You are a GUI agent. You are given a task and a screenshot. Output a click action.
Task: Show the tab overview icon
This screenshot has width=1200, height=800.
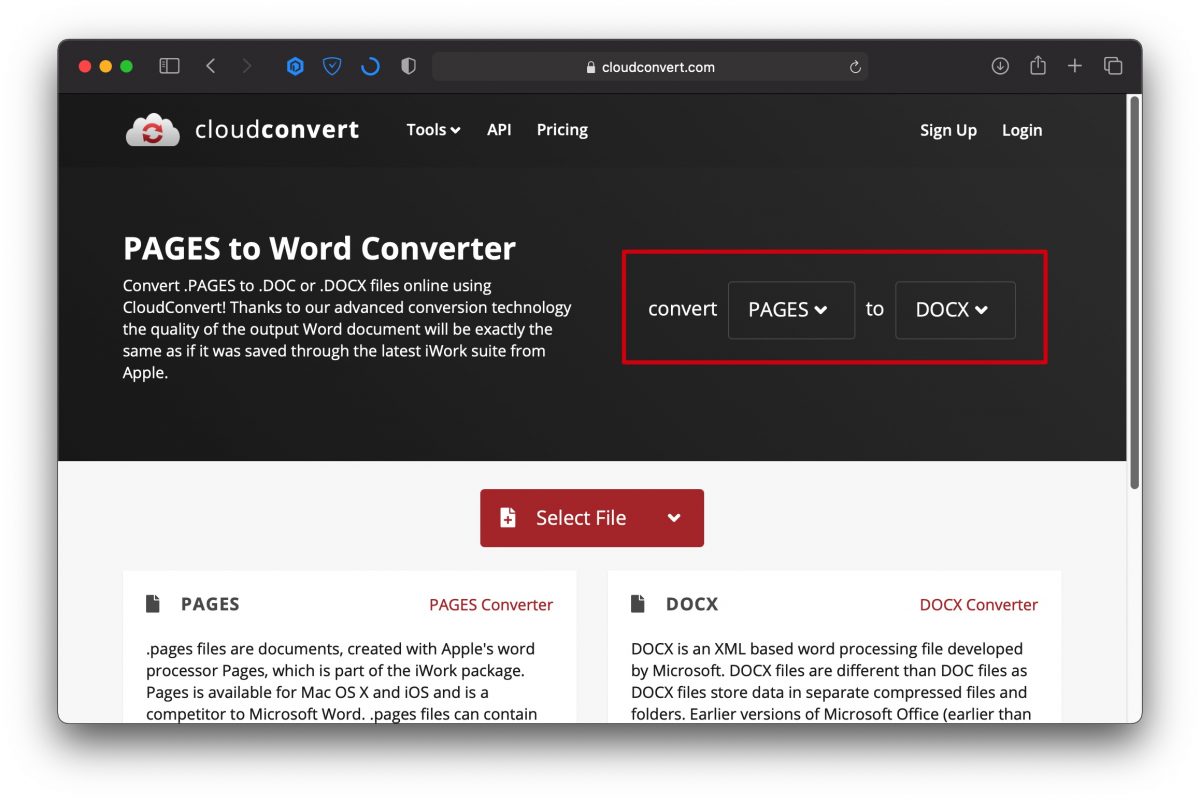1113,66
